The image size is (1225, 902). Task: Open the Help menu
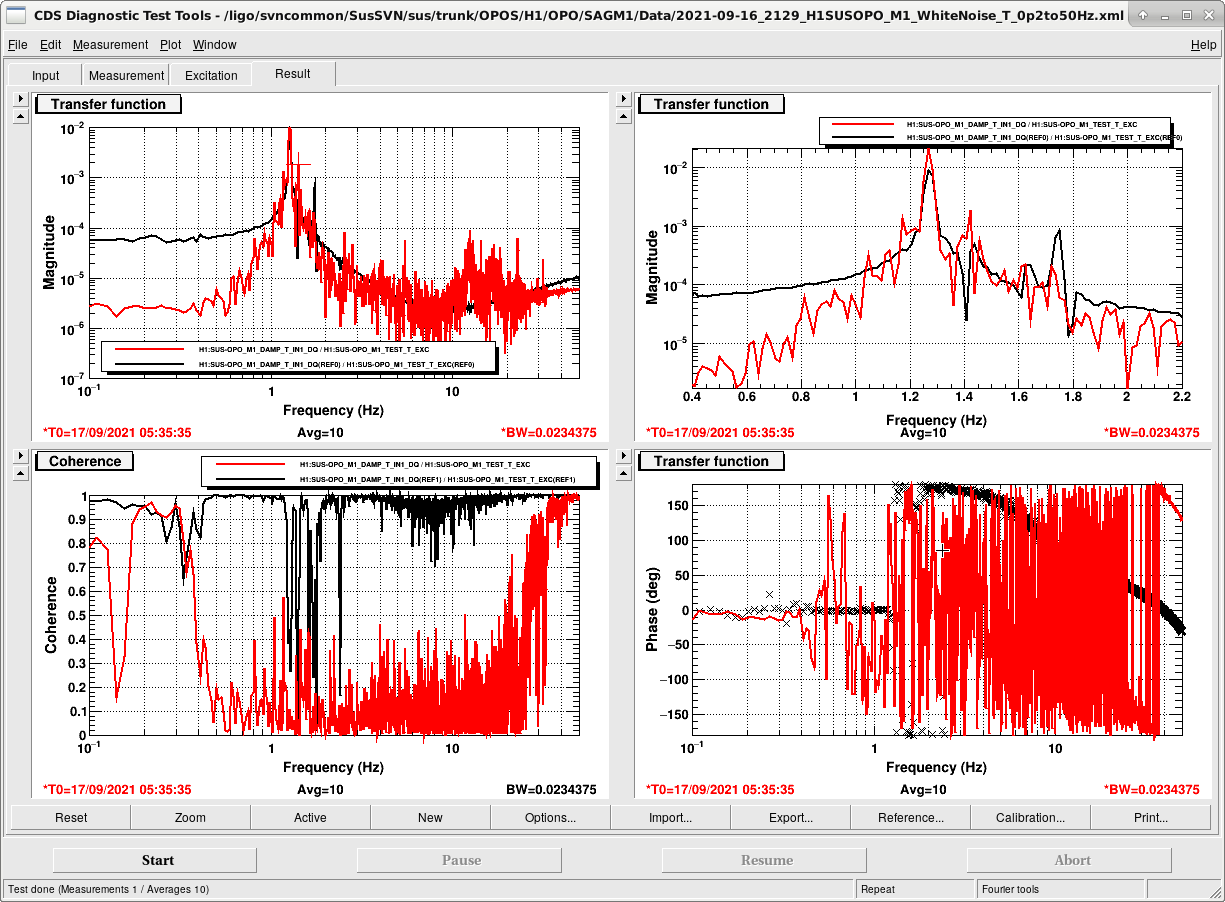coord(1204,45)
